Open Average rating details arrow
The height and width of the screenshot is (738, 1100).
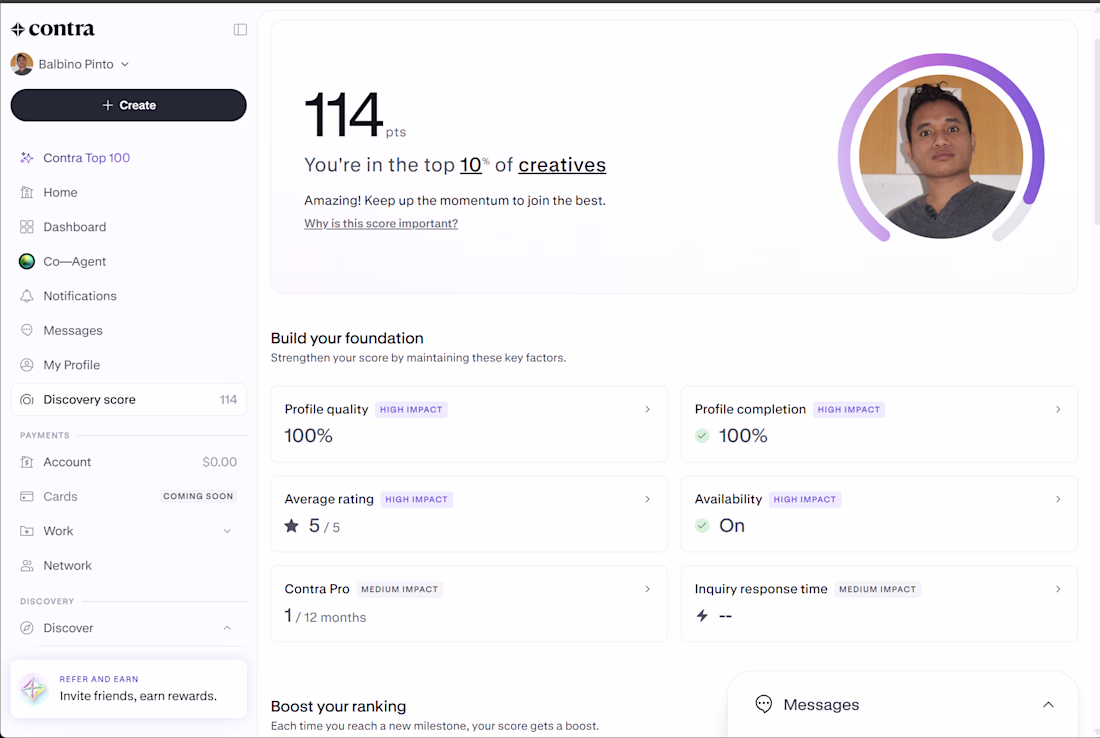(648, 499)
